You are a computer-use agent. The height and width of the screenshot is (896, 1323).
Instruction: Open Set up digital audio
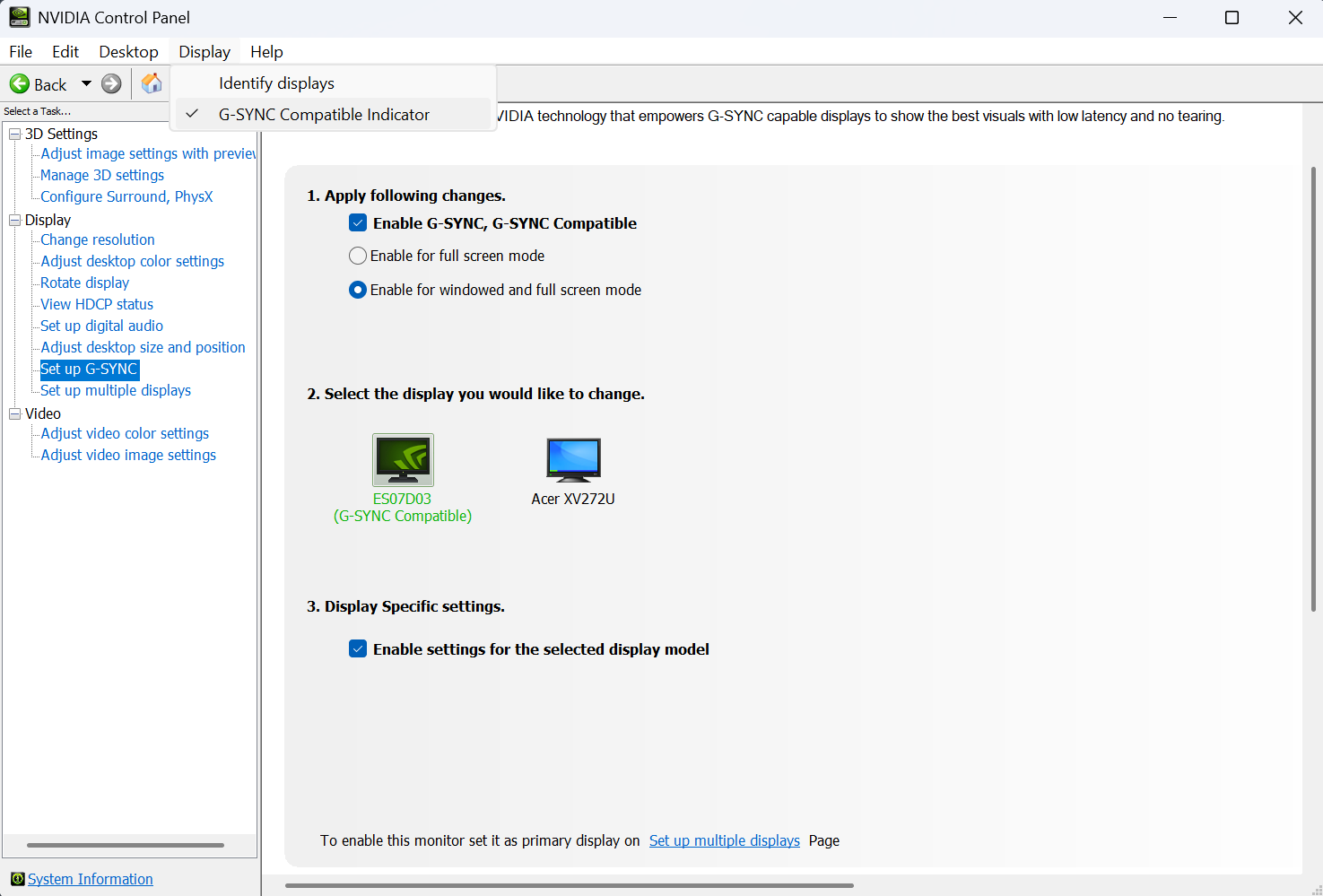click(102, 326)
